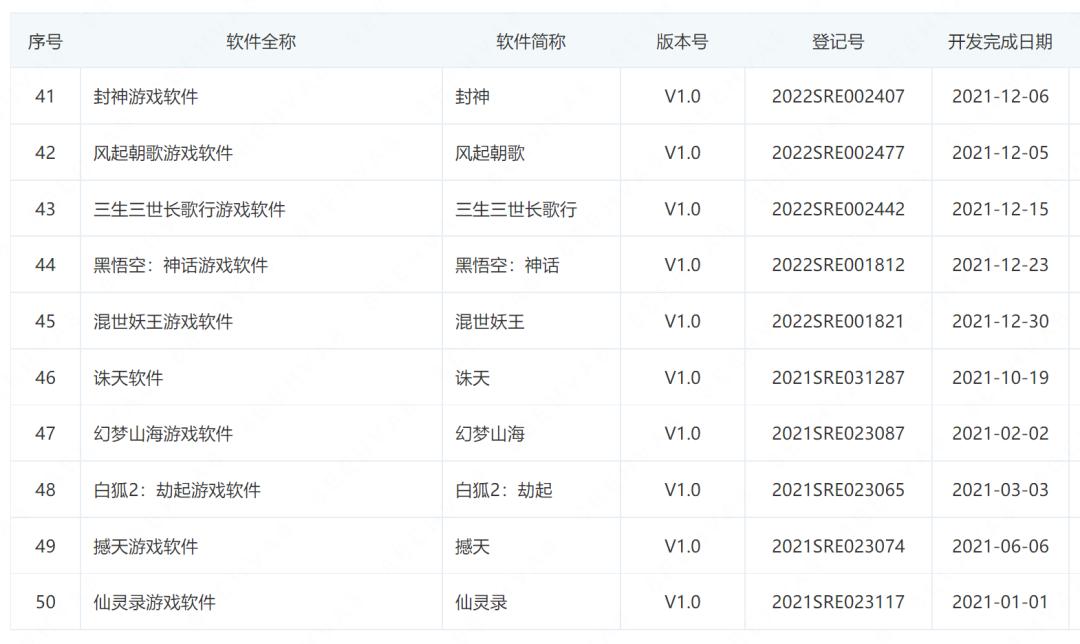This screenshot has width=1080, height=644.
Task: Click the 登记号 column header
Action: coord(838,42)
